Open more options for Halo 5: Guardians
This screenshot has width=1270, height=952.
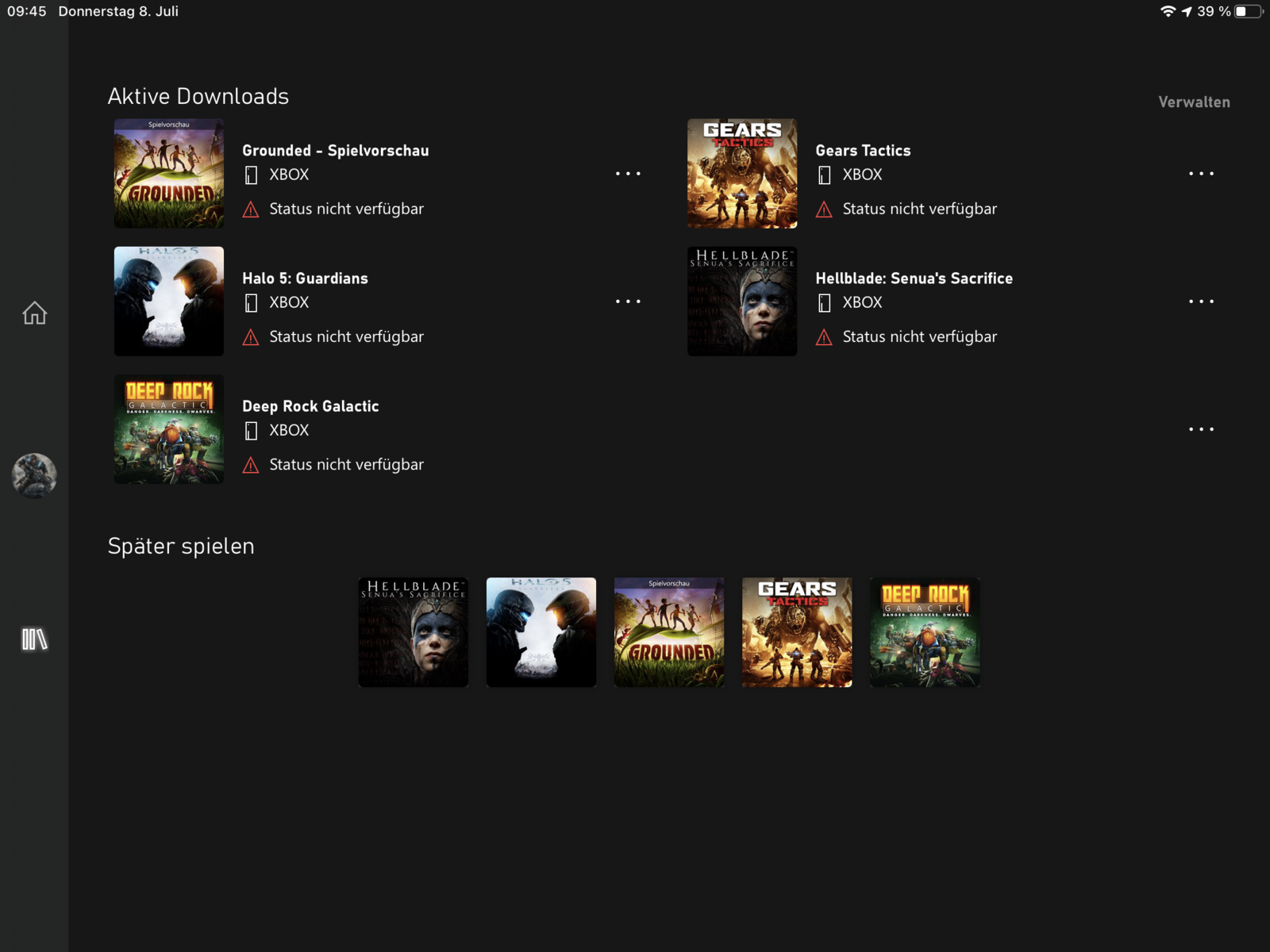[628, 301]
